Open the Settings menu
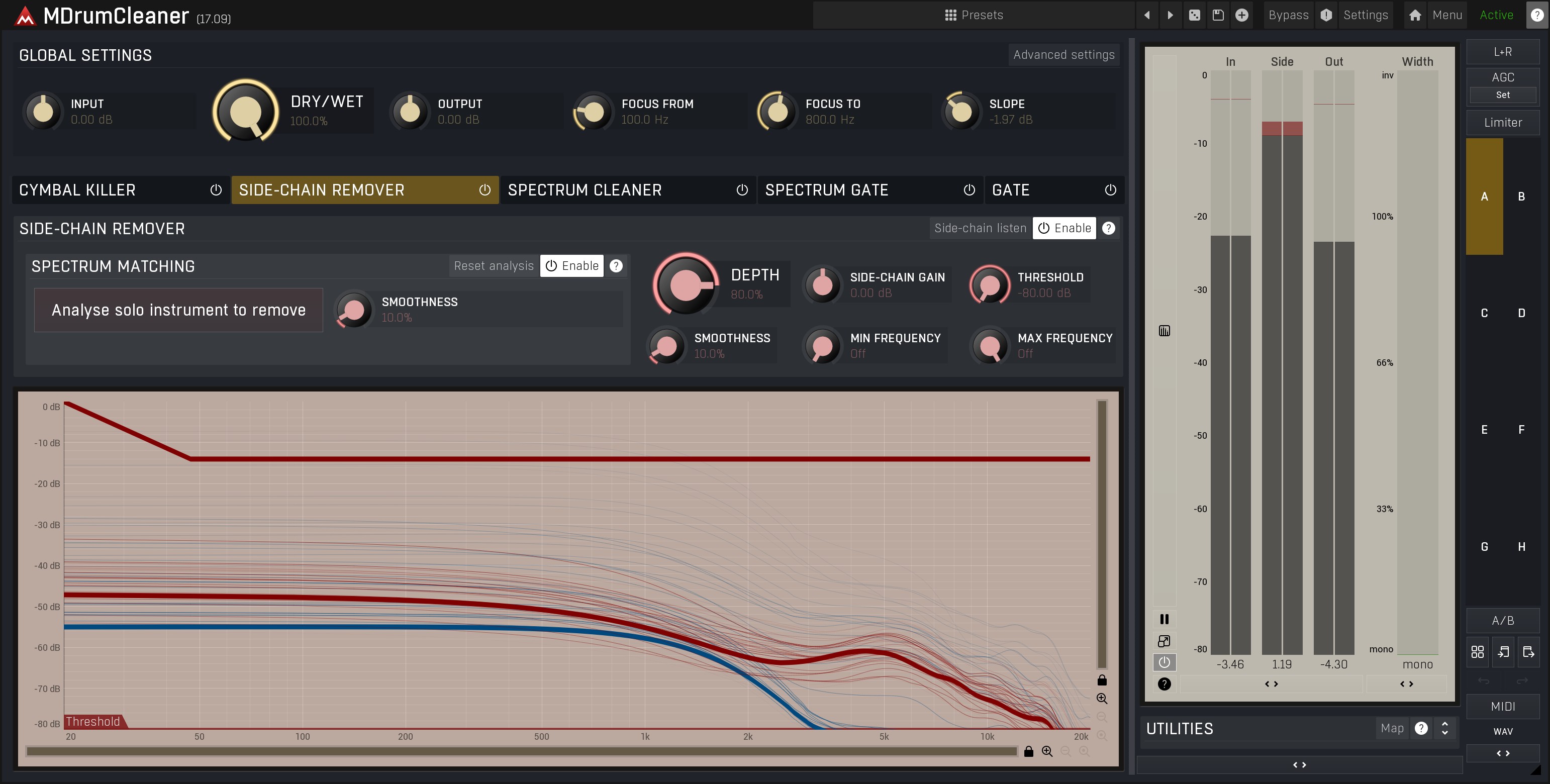Screen dimensions: 1550x784 (x=1365, y=15)
